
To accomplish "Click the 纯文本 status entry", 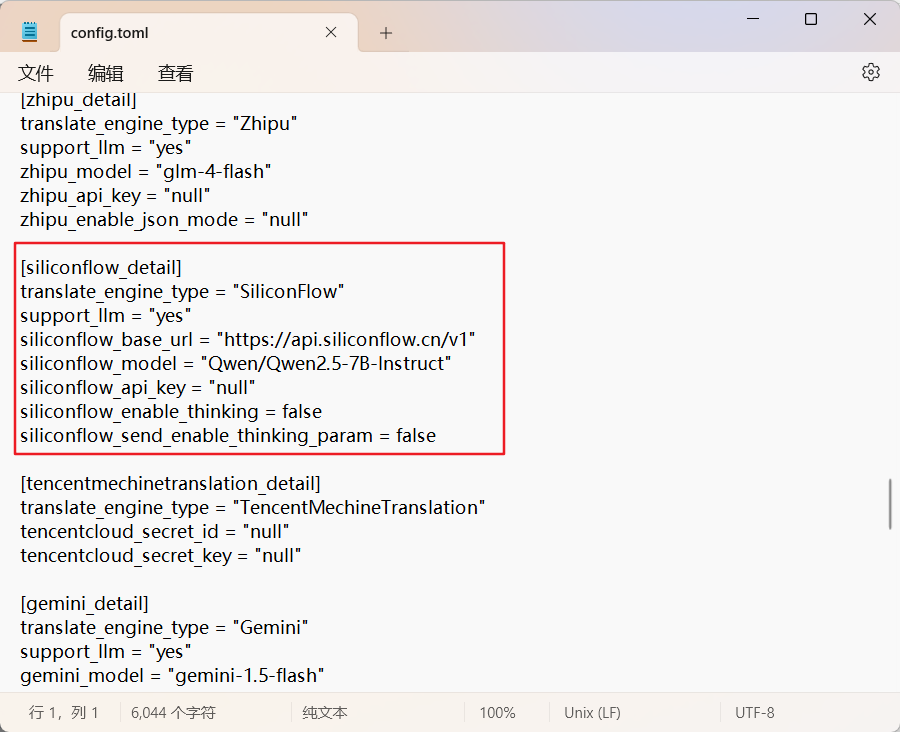I will point(325,712).
